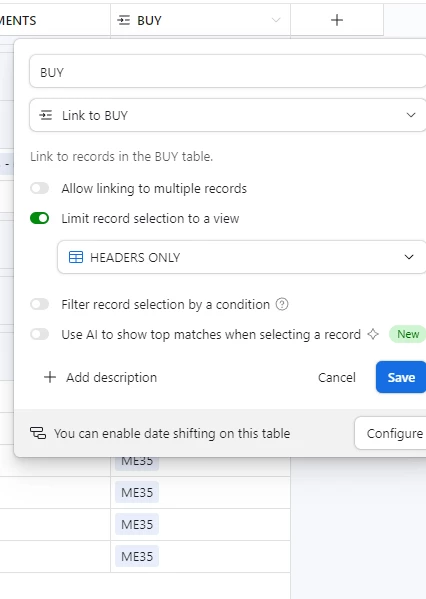Click the plus icon to add a new field
The width and height of the screenshot is (426, 599).
tap(337, 20)
